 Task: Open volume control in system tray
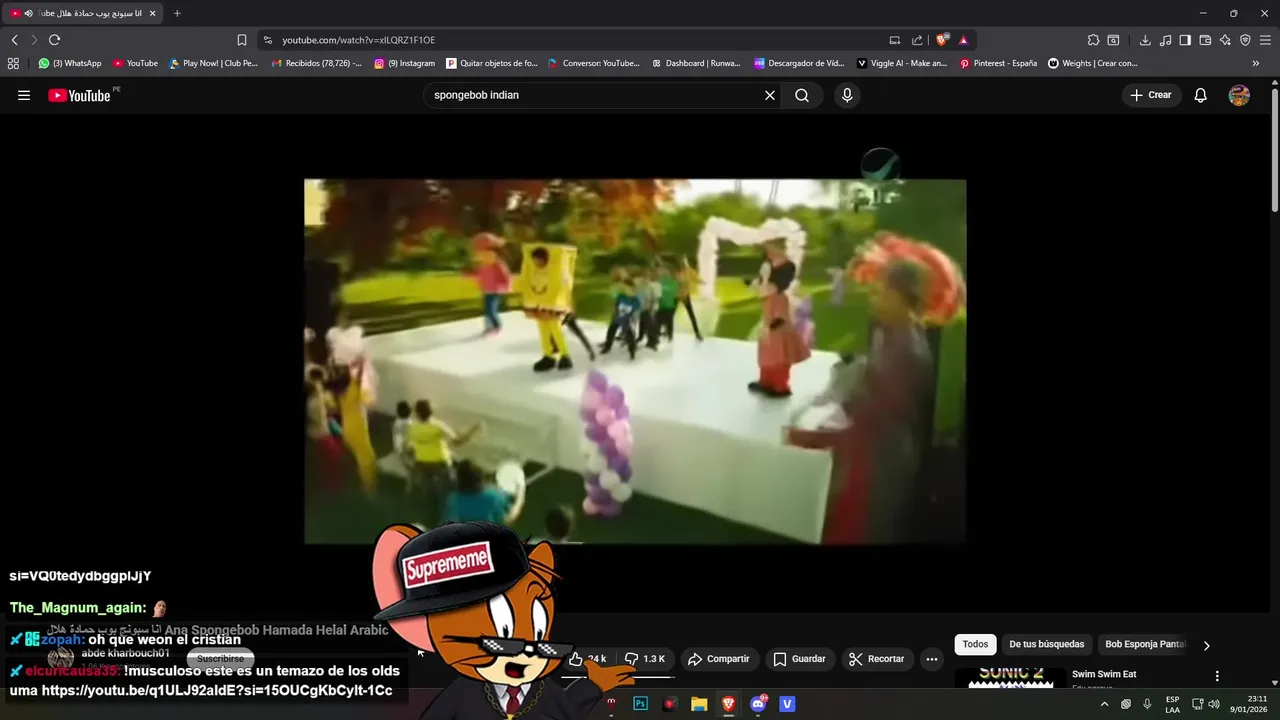[1214, 704]
